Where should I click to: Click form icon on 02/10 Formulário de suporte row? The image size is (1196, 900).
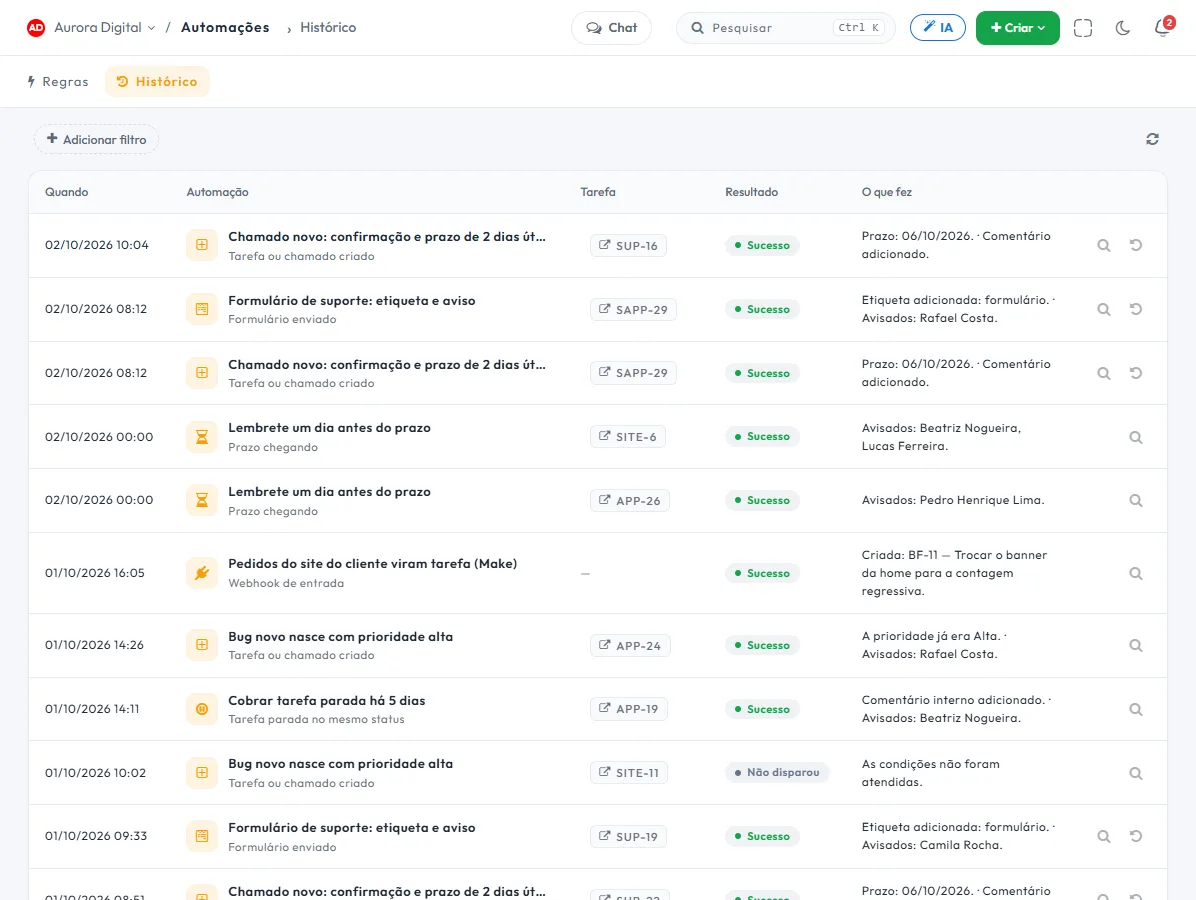coord(202,309)
